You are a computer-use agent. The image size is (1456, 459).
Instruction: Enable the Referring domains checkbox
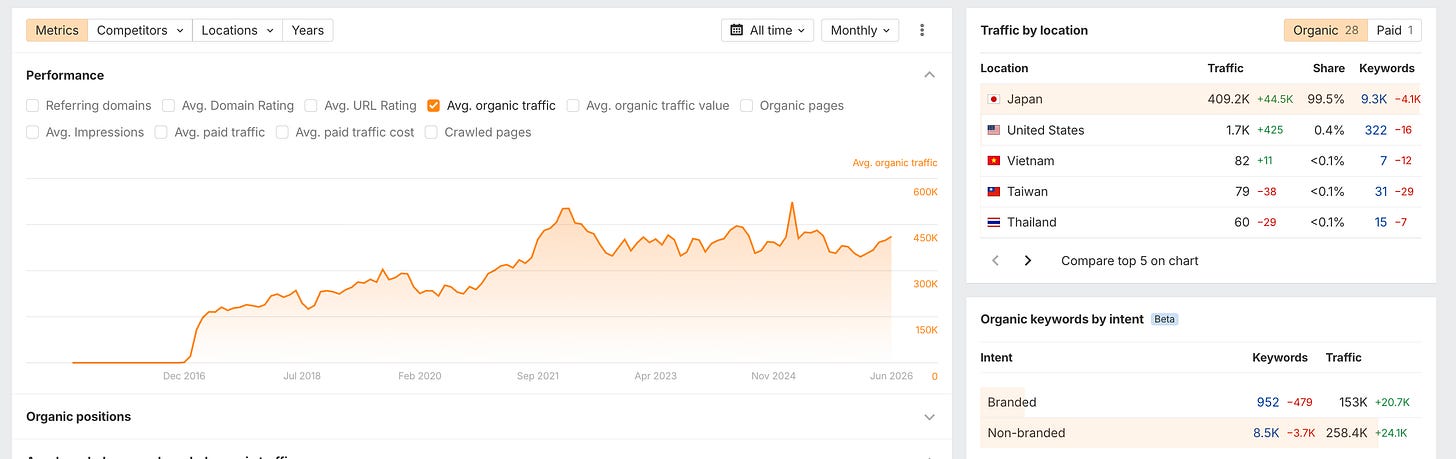click(x=33, y=105)
